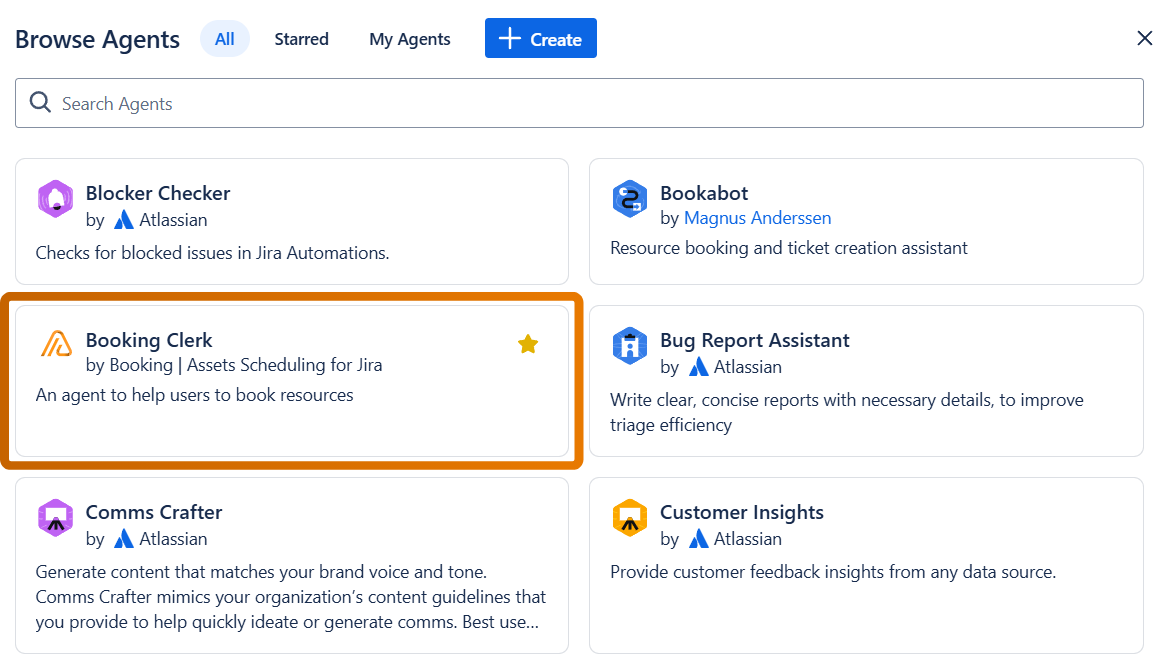Screen dimensions: 1167x662
Task: Click the Blocker Checker agent icon
Action: pyautogui.click(x=56, y=199)
